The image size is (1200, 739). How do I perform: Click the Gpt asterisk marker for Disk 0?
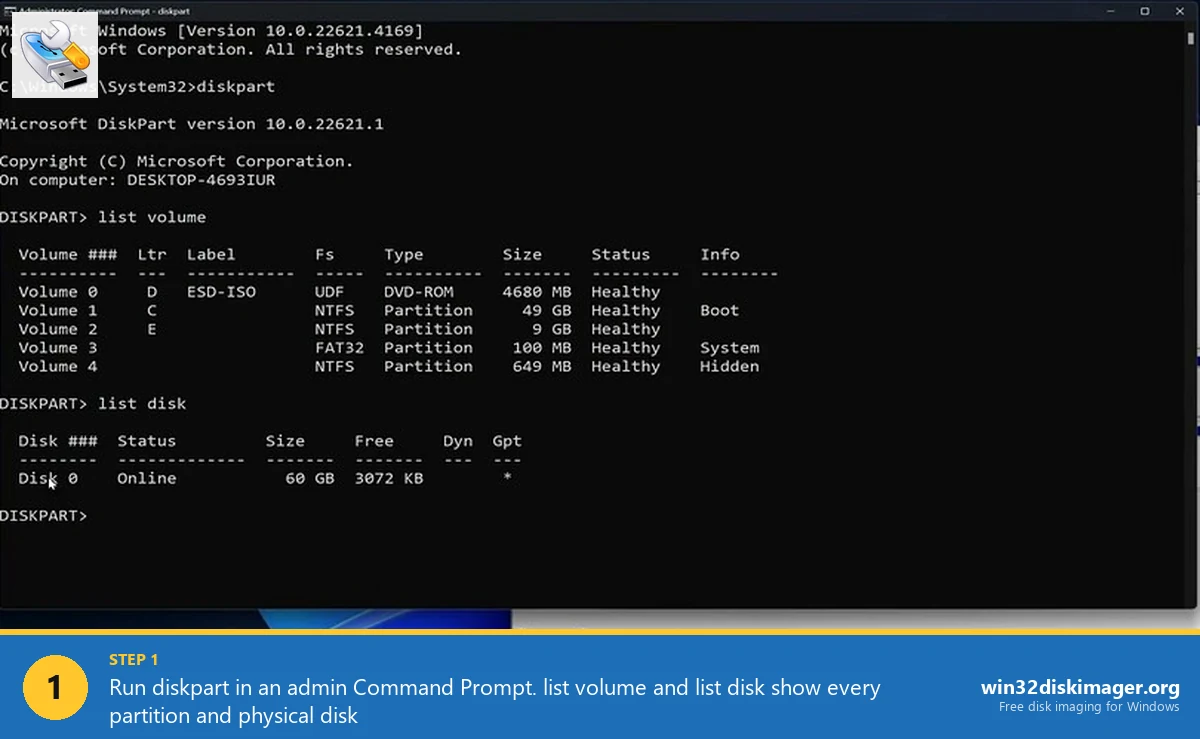pyautogui.click(x=507, y=478)
